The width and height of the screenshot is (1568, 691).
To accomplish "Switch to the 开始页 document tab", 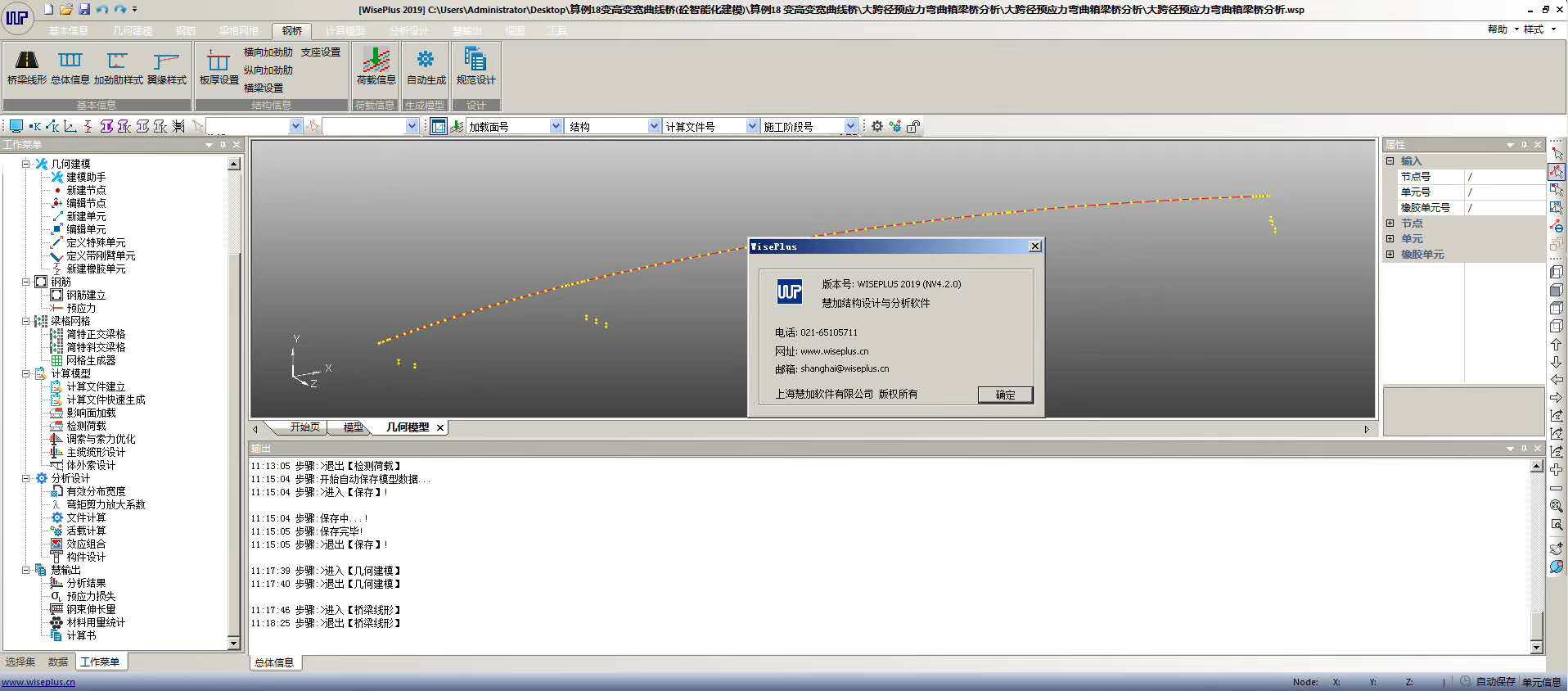I will tap(304, 427).
